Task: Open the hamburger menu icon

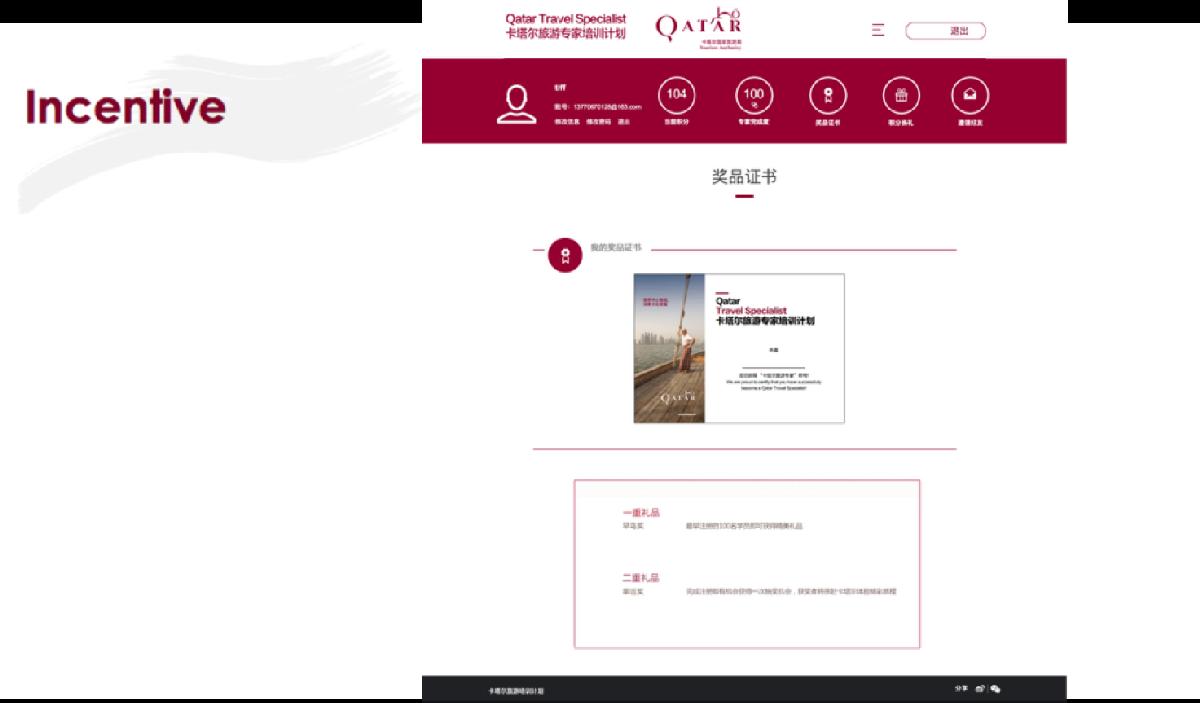Action: coord(878,30)
